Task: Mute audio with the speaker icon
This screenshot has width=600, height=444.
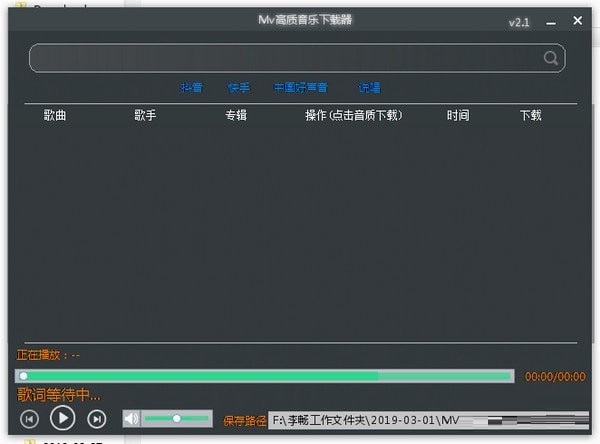Action: tap(132, 419)
